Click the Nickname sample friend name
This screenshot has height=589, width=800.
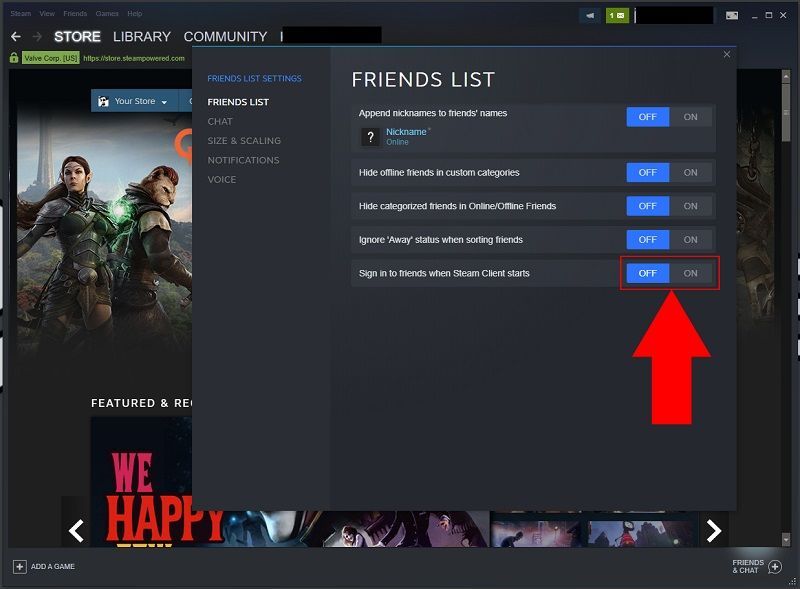(406, 132)
